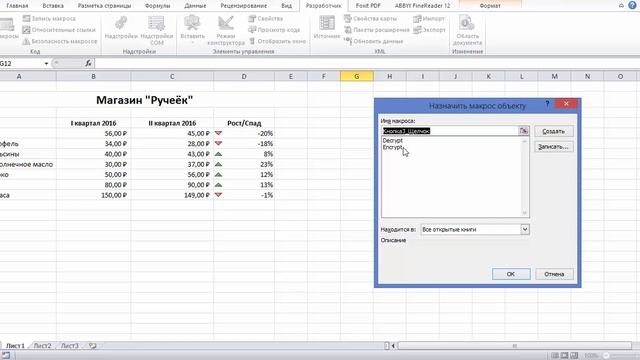Click OK in Assign Macro dialog

pos(511,274)
